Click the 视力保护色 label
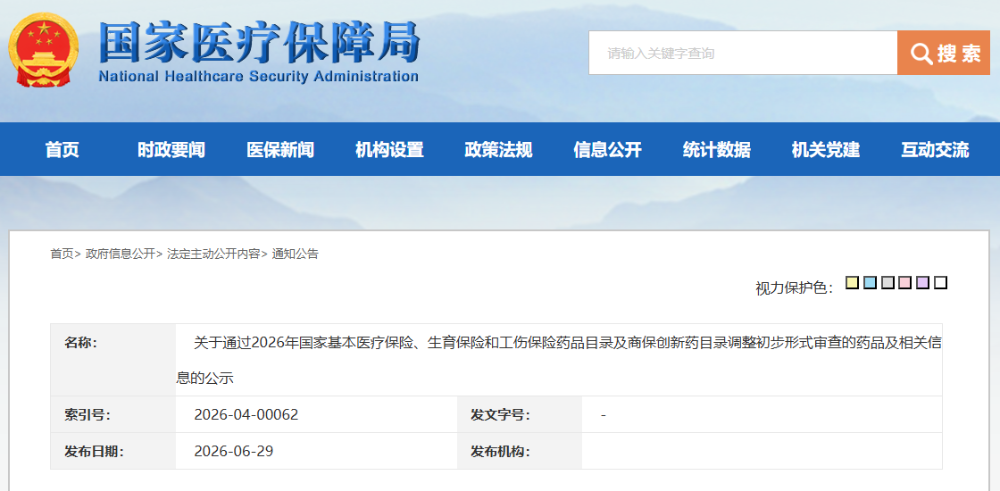The width and height of the screenshot is (1000, 491). coord(794,288)
